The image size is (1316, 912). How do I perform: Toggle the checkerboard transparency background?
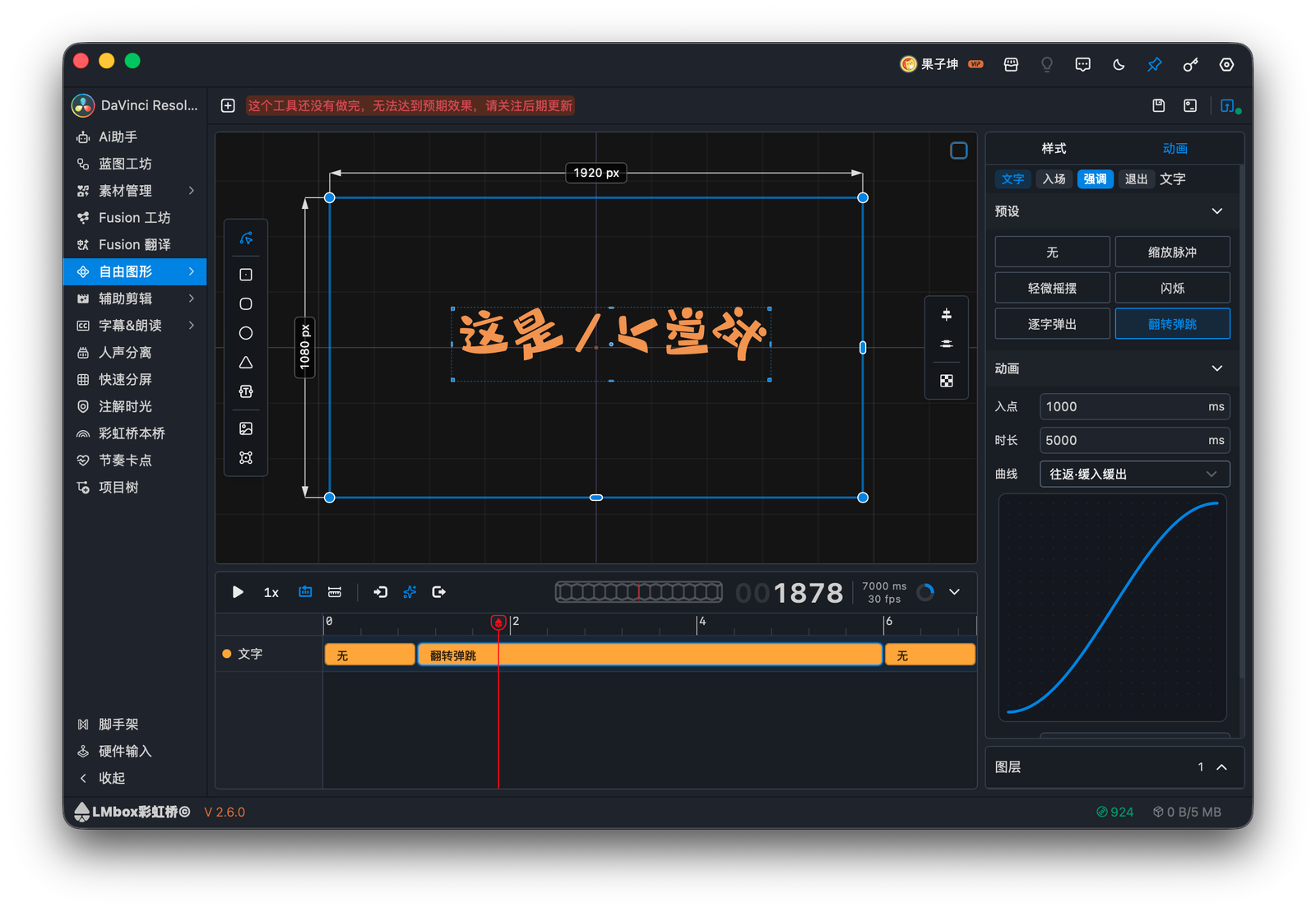click(x=947, y=381)
